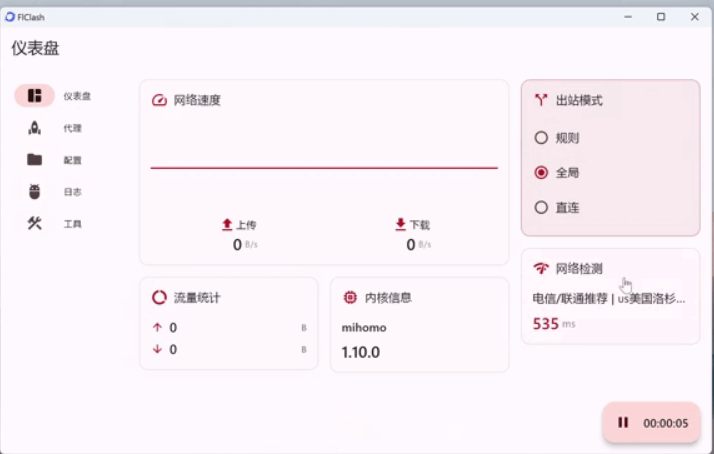Image resolution: width=714 pixels, height=454 pixels.
Task: Click the 流量统计 ring icon
Action: click(x=159, y=297)
